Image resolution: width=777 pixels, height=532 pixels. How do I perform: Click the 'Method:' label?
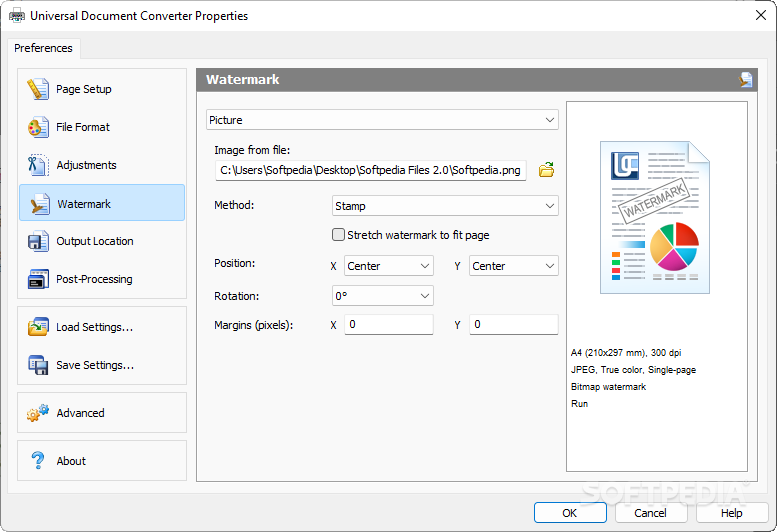(x=234, y=205)
